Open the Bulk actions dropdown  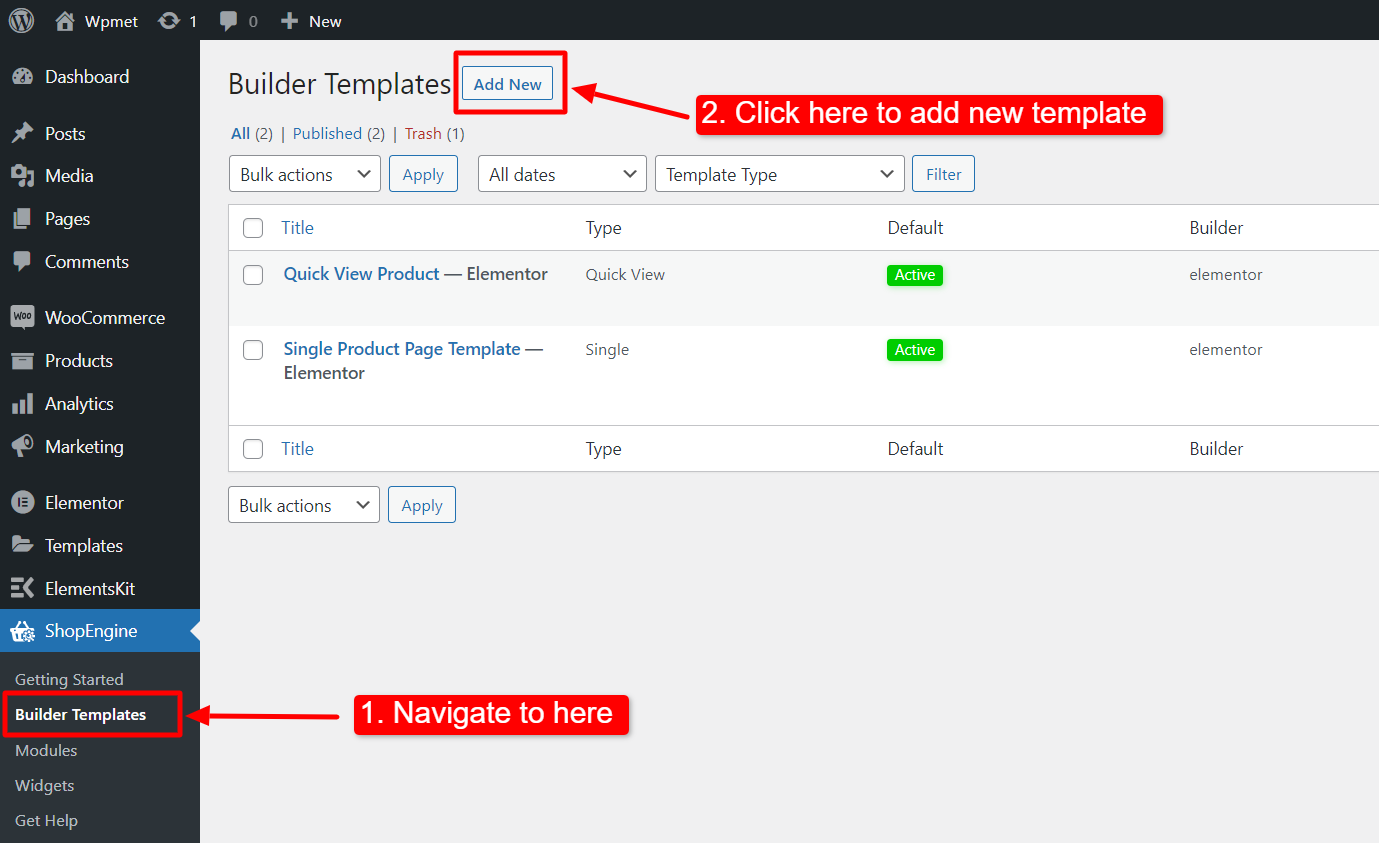pyautogui.click(x=304, y=173)
